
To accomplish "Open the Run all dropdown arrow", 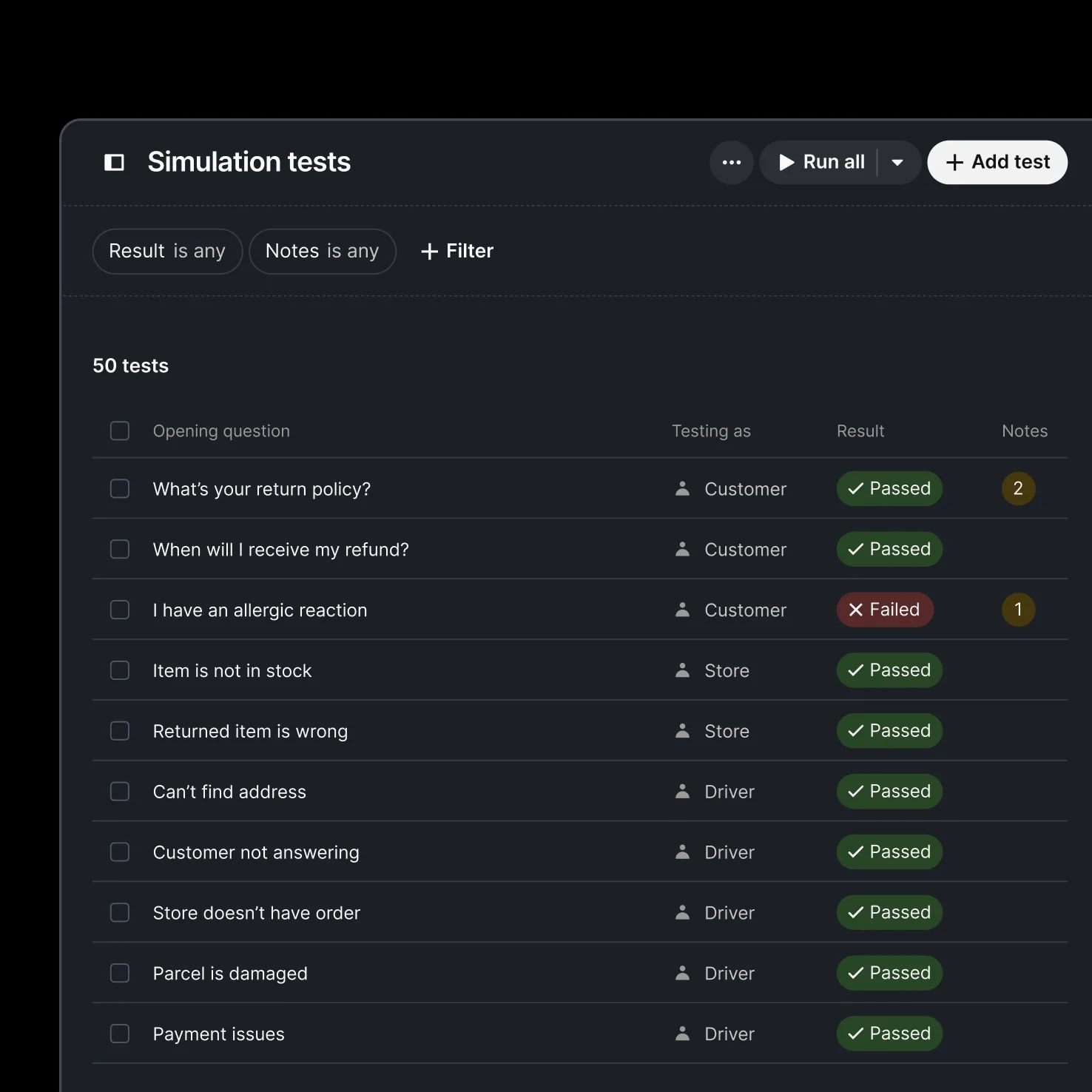I will (x=897, y=162).
